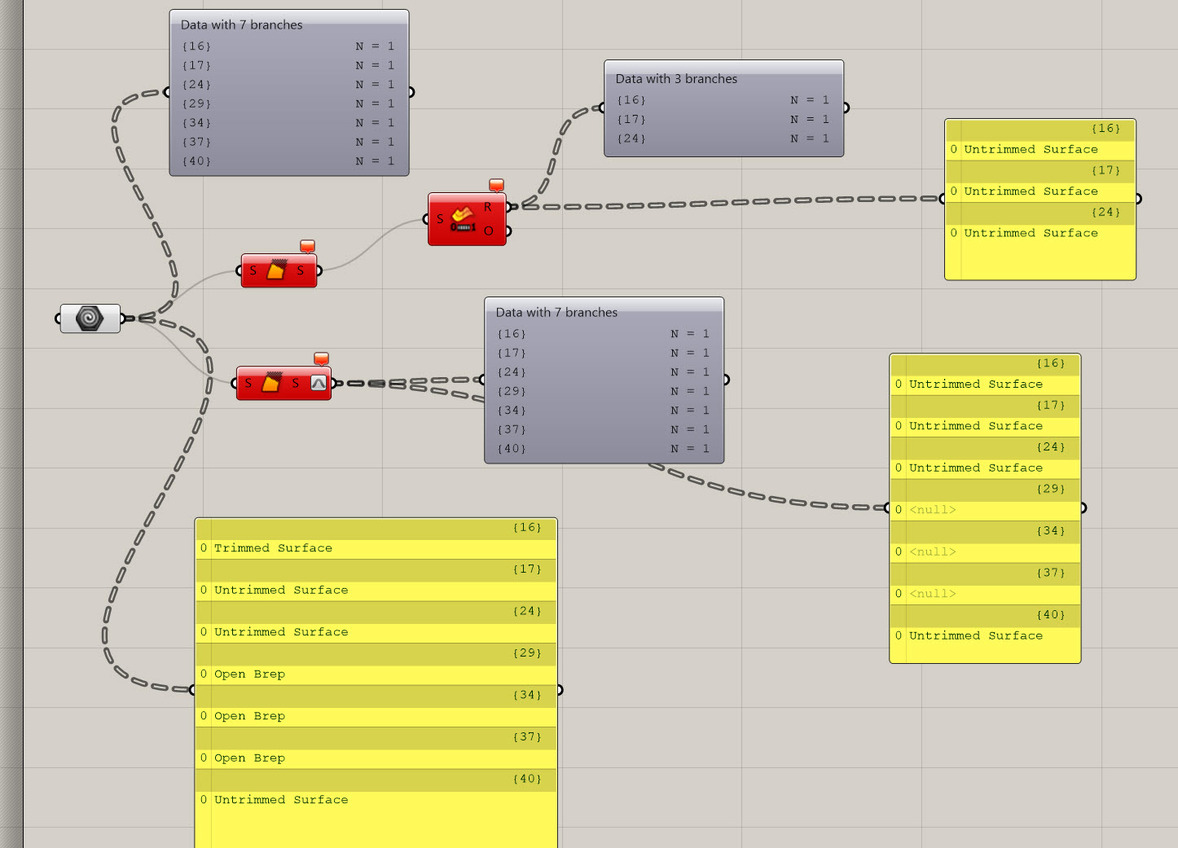Click input grip of the geometry parameter
Image resolution: width=1178 pixels, height=848 pixels.
(58, 318)
